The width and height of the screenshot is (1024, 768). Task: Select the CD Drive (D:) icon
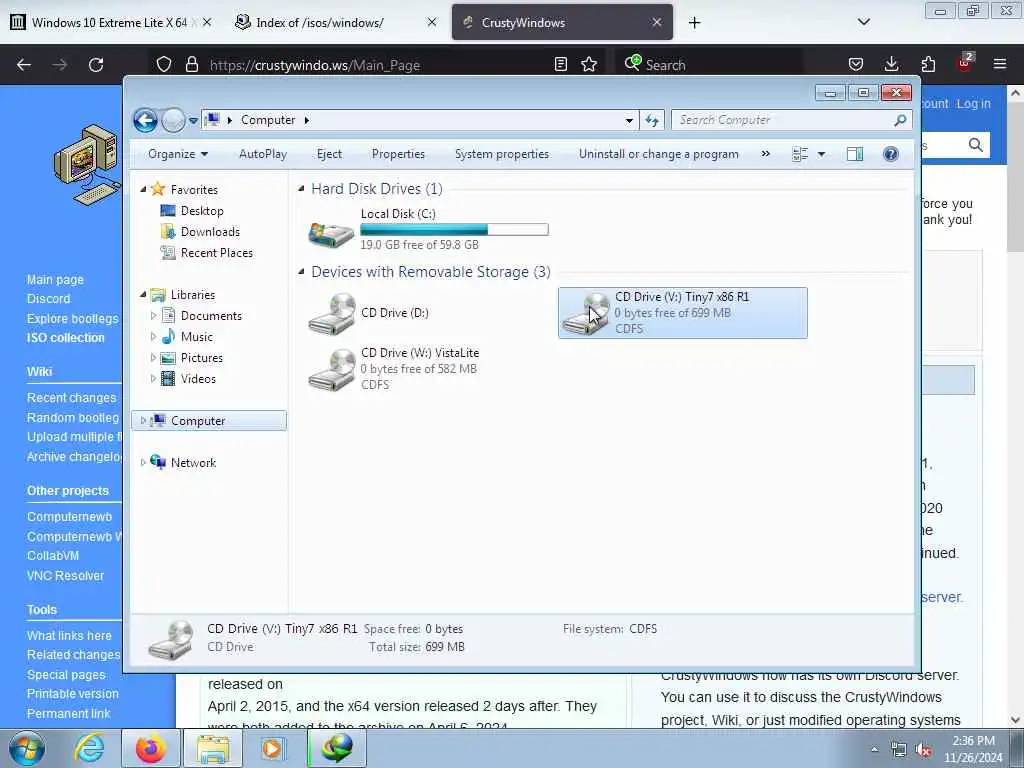pyautogui.click(x=331, y=313)
